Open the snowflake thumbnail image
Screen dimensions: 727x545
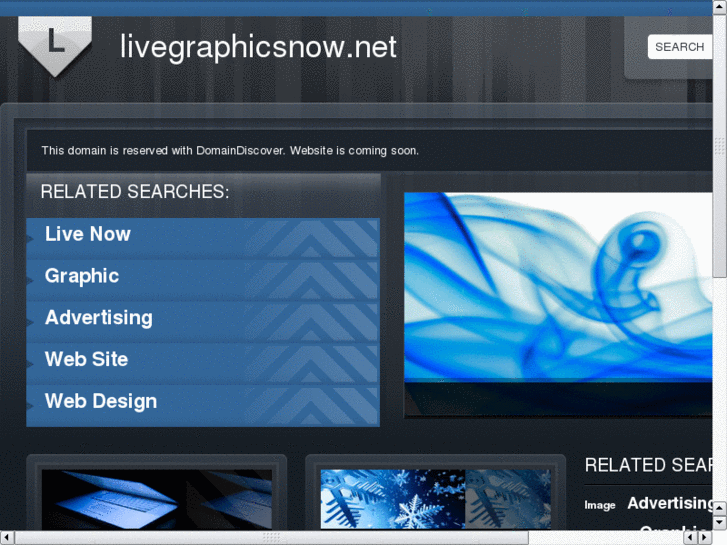point(435,500)
